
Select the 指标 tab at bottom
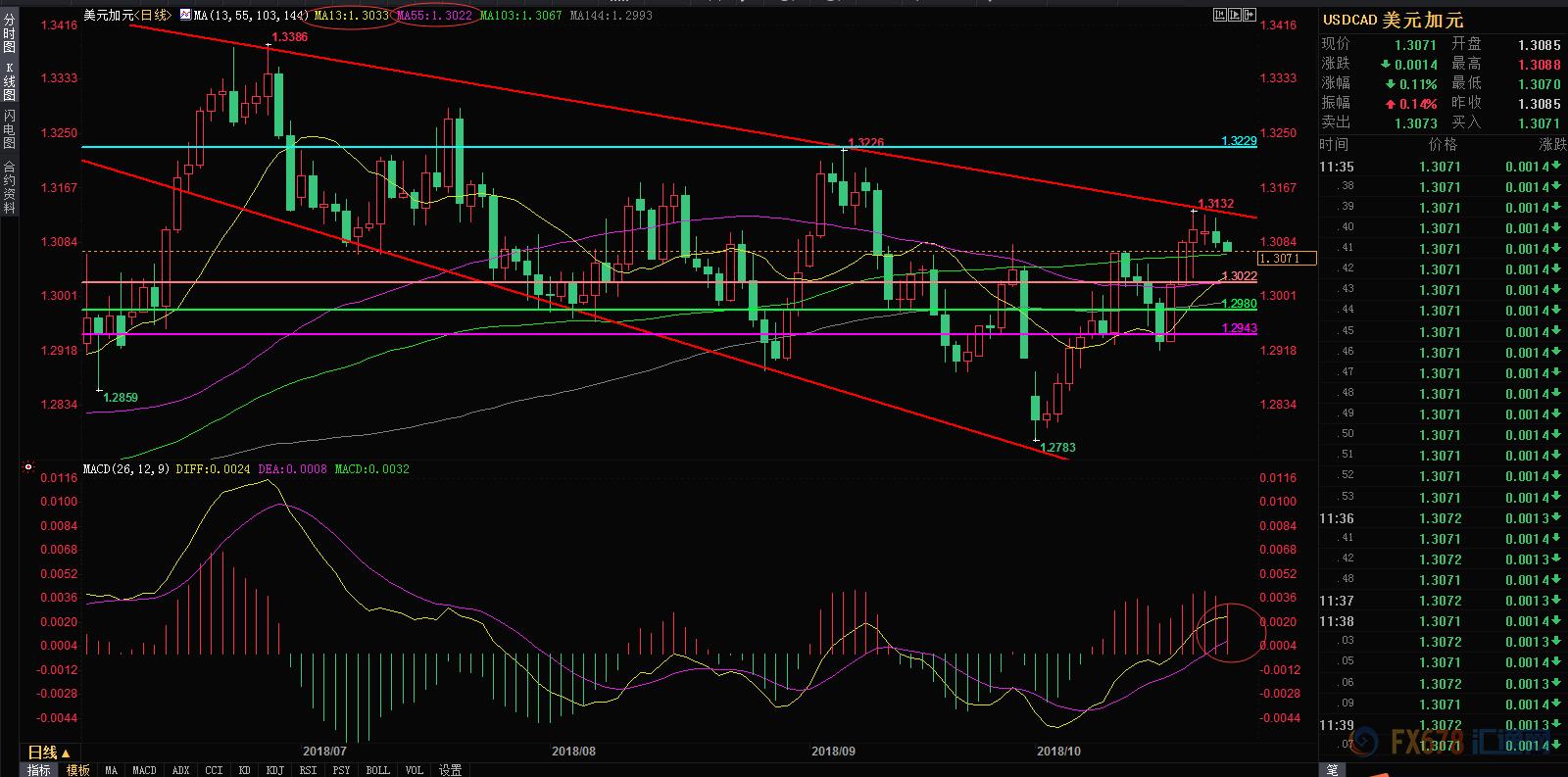39,770
